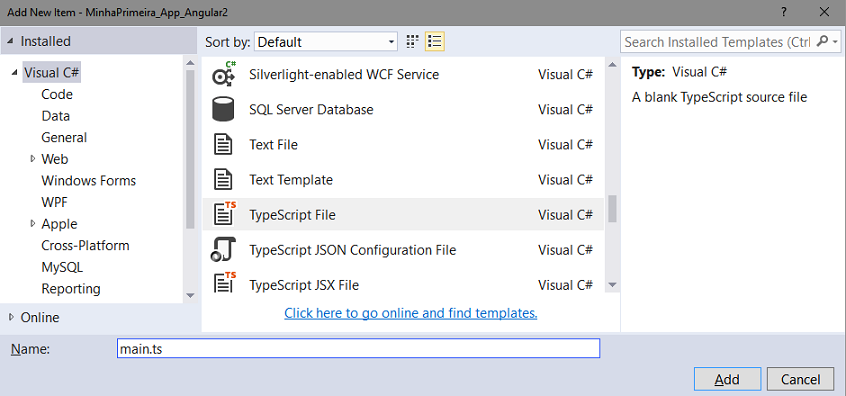Image resolution: width=846 pixels, height=396 pixels.
Task: Expand the Web tree node
Action: pos(33,159)
